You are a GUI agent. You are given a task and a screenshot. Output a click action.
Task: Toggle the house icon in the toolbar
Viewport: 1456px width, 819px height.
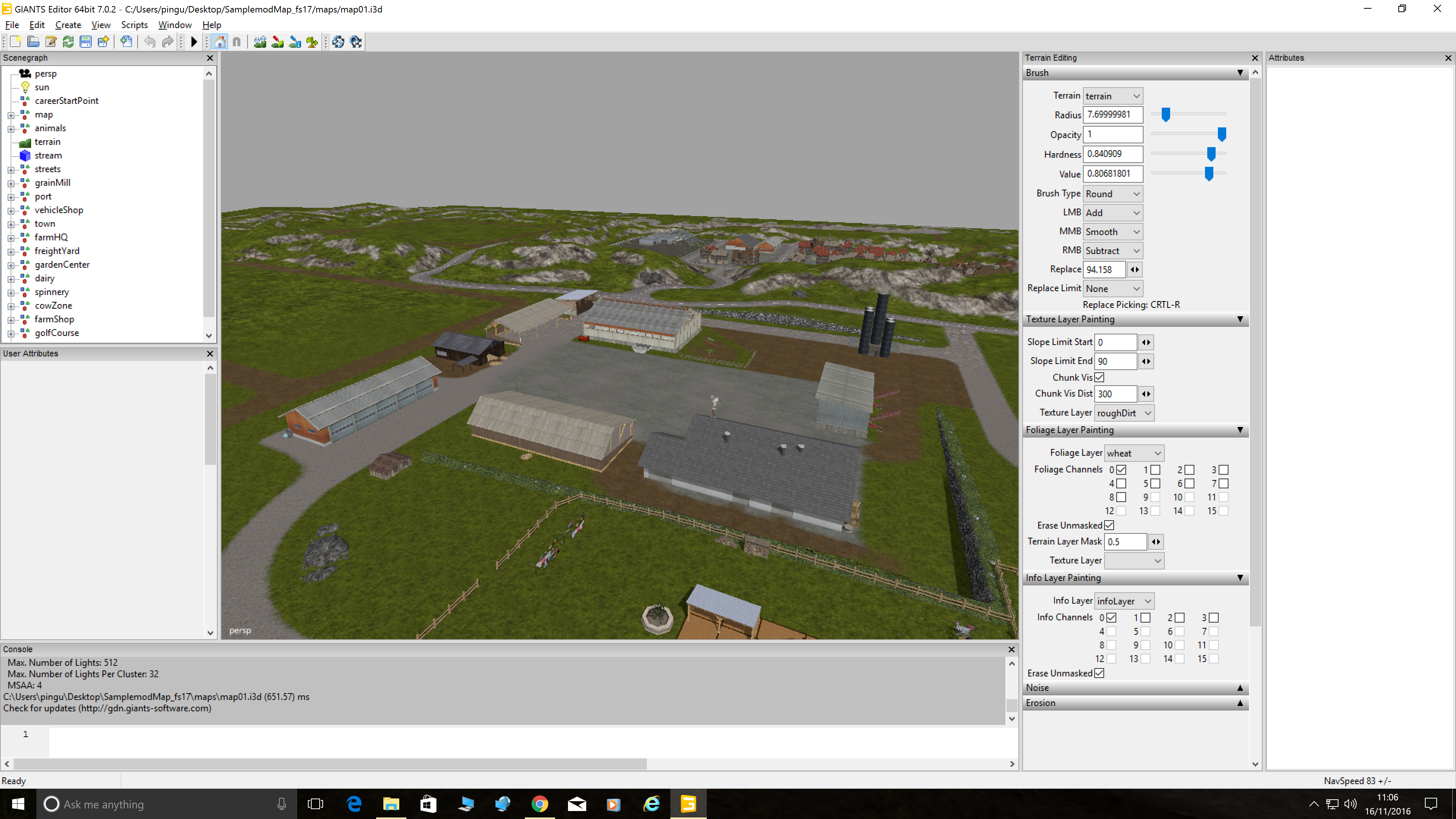(x=220, y=42)
